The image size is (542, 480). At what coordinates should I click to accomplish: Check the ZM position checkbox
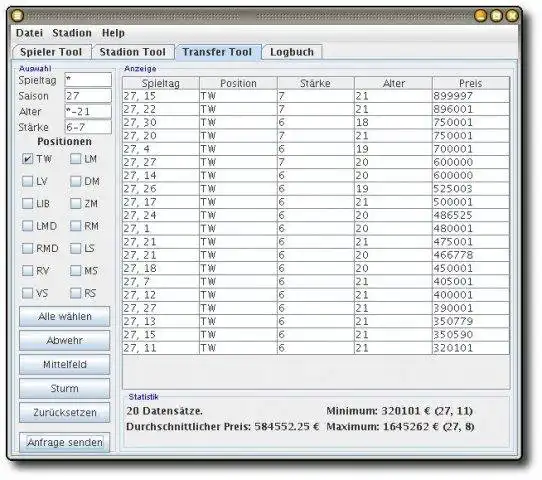(x=75, y=204)
